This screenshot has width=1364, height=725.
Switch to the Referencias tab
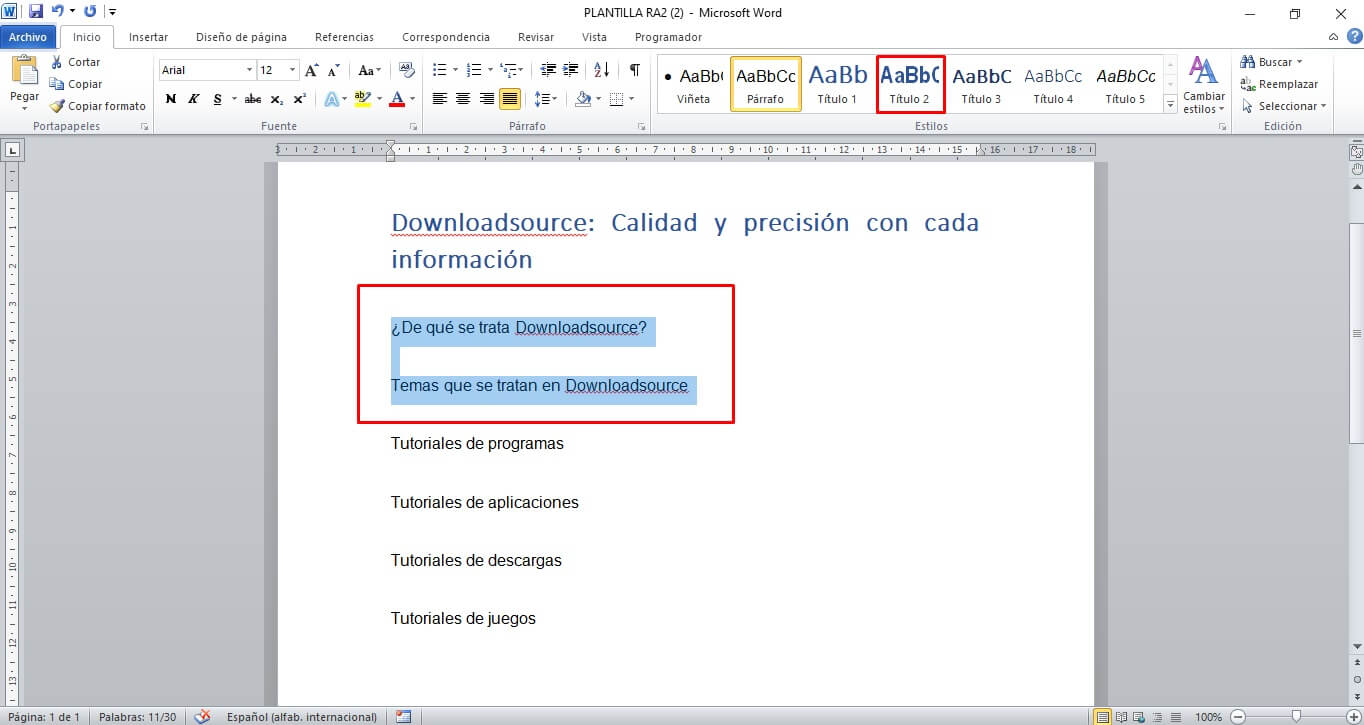344,37
